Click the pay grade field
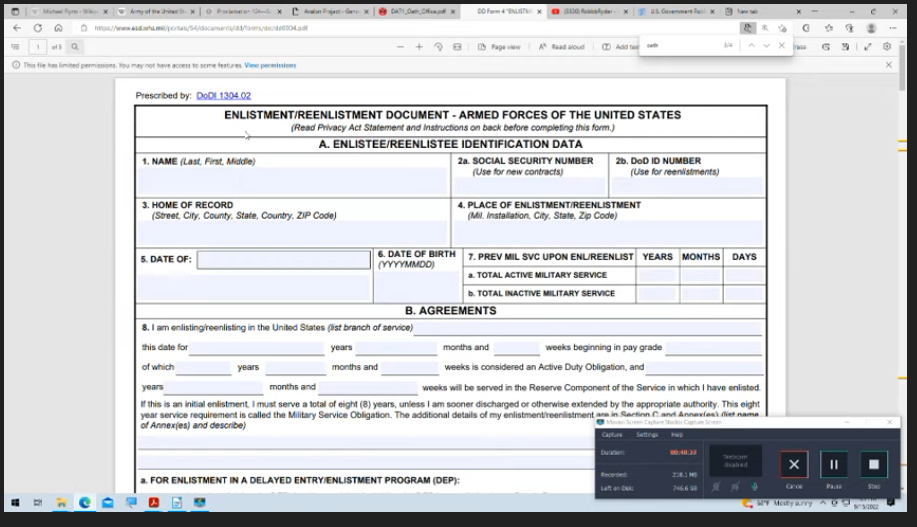The image size is (917, 527). (713, 348)
